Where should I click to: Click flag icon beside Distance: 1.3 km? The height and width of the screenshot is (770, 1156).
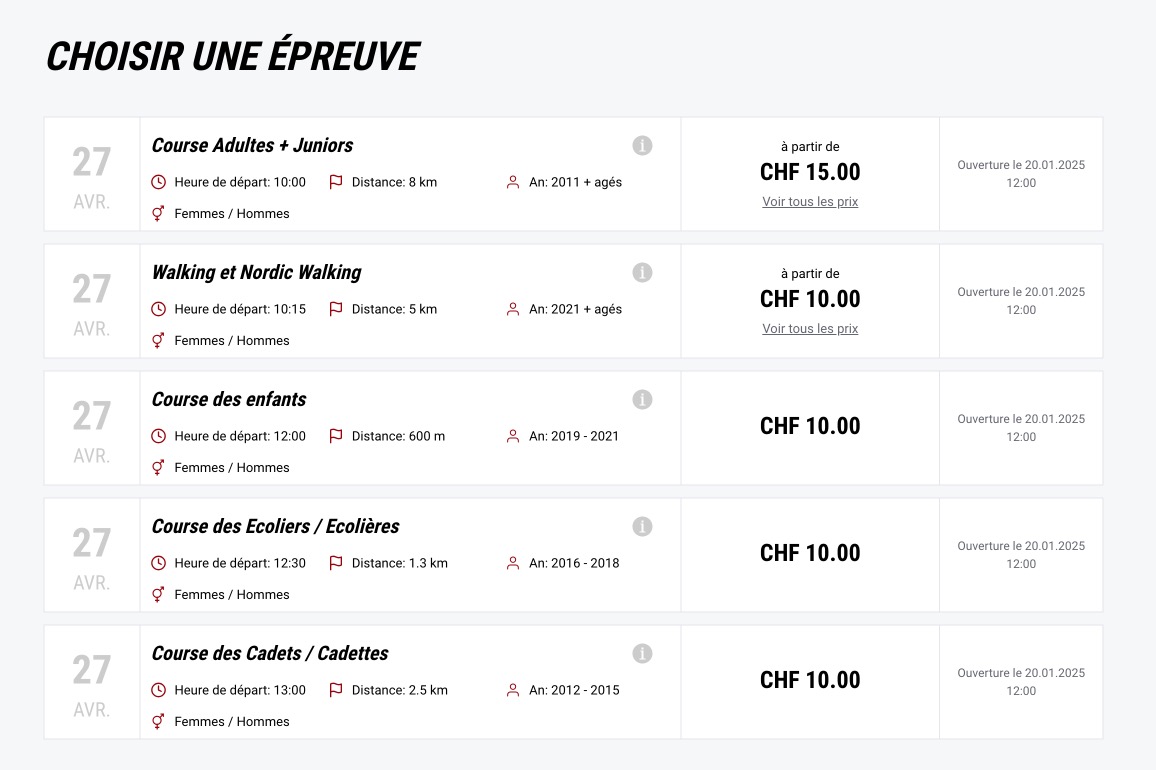(336, 563)
